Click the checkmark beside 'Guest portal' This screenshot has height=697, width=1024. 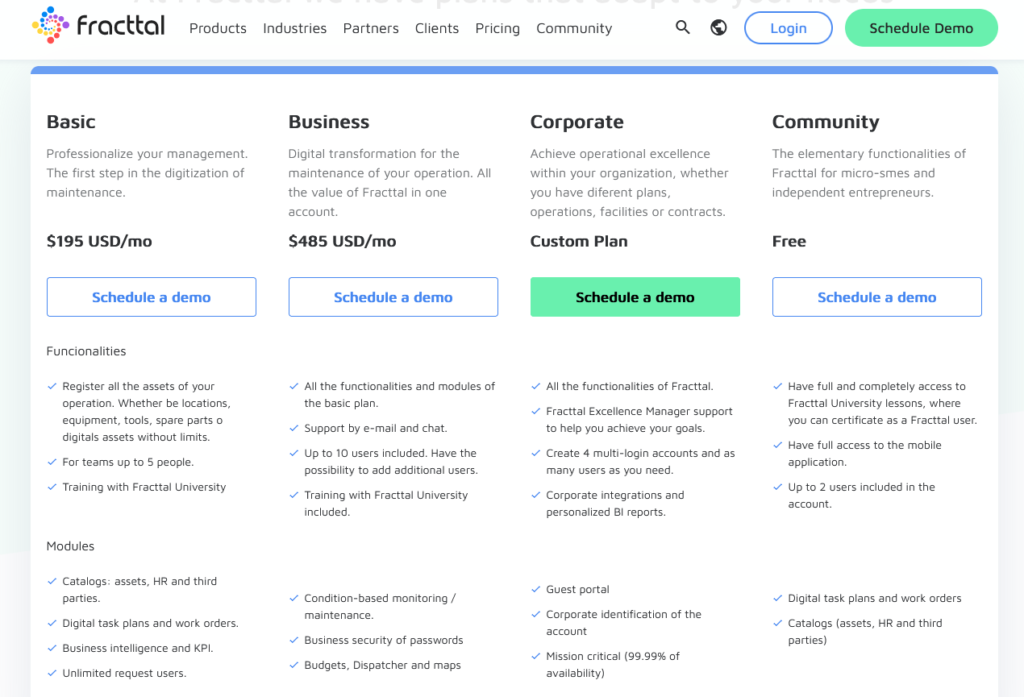tap(536, 589)
